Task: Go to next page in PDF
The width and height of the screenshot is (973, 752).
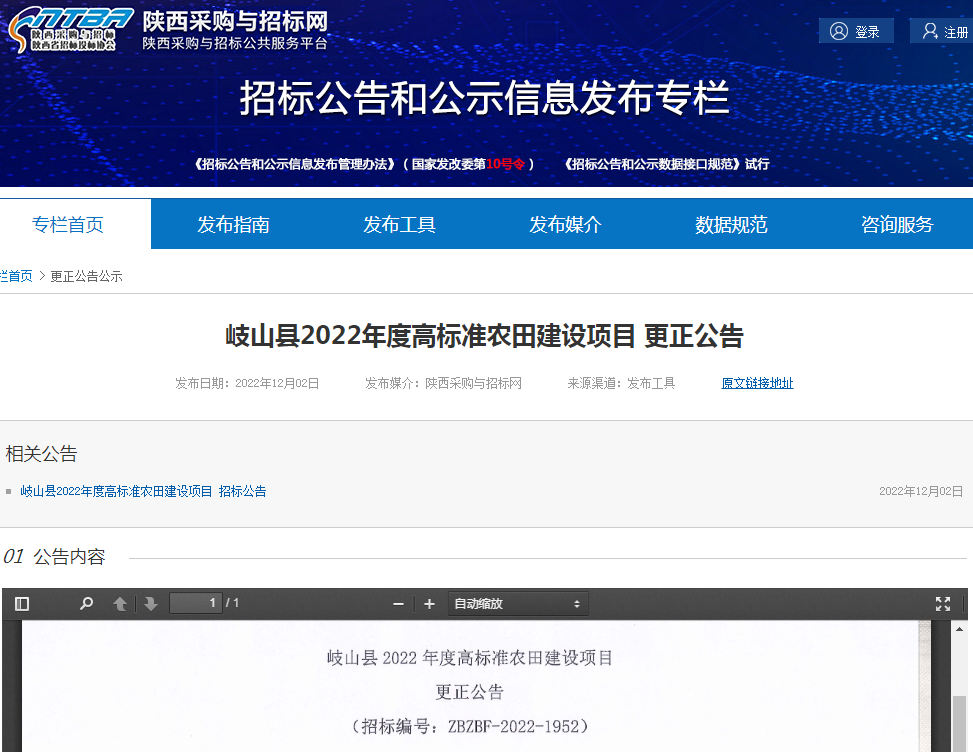Action: click(x=151, y=604)
